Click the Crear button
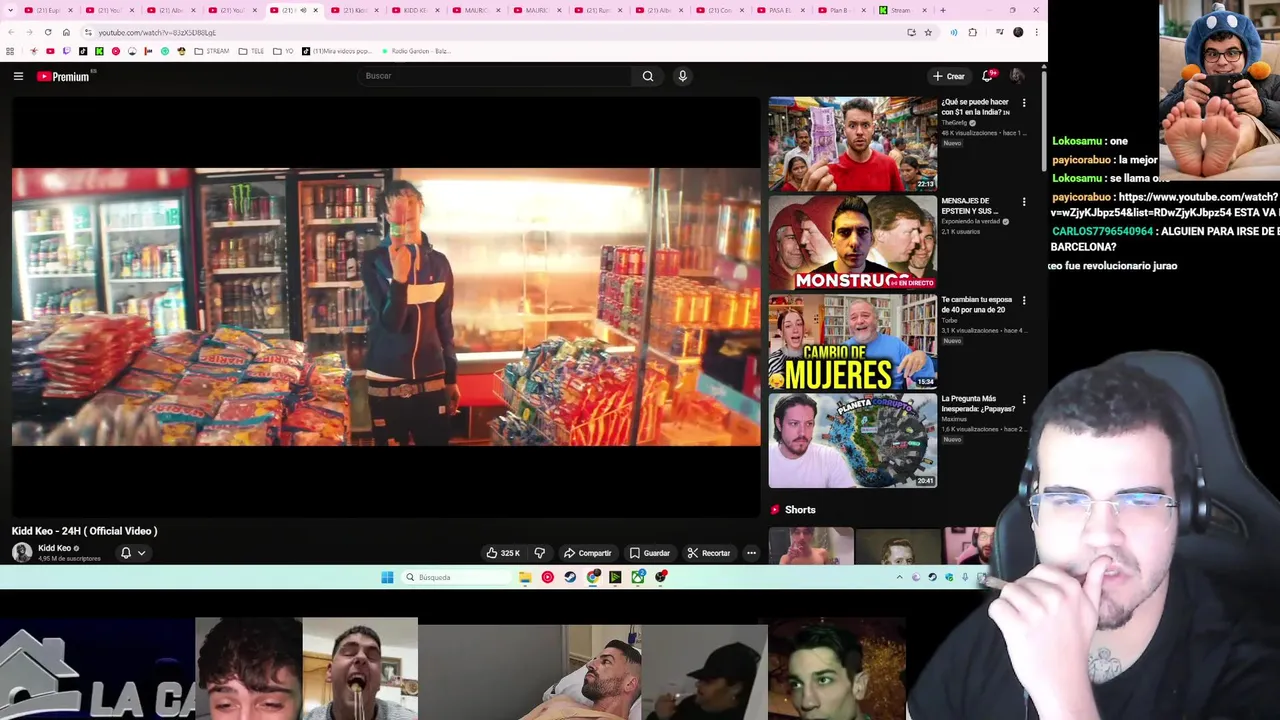 point(949,76)
